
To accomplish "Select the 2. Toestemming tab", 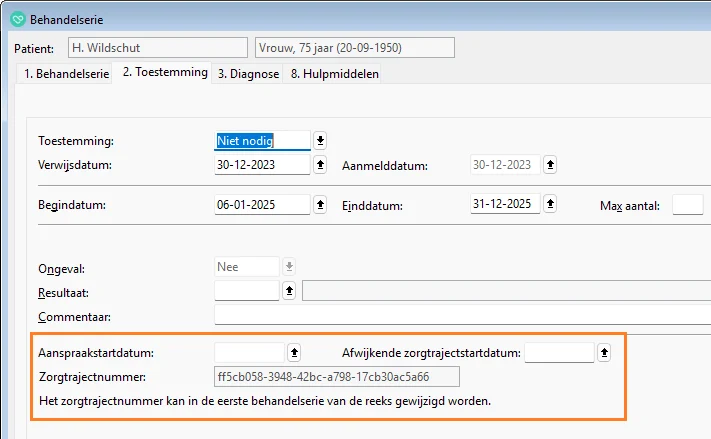I will tap(165, 72).
